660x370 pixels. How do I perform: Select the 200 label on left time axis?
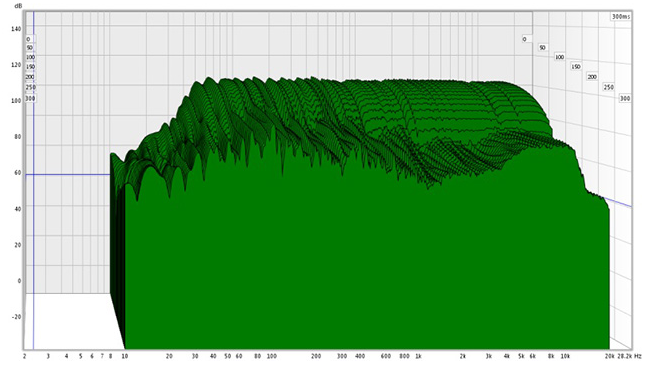(29, 77)
